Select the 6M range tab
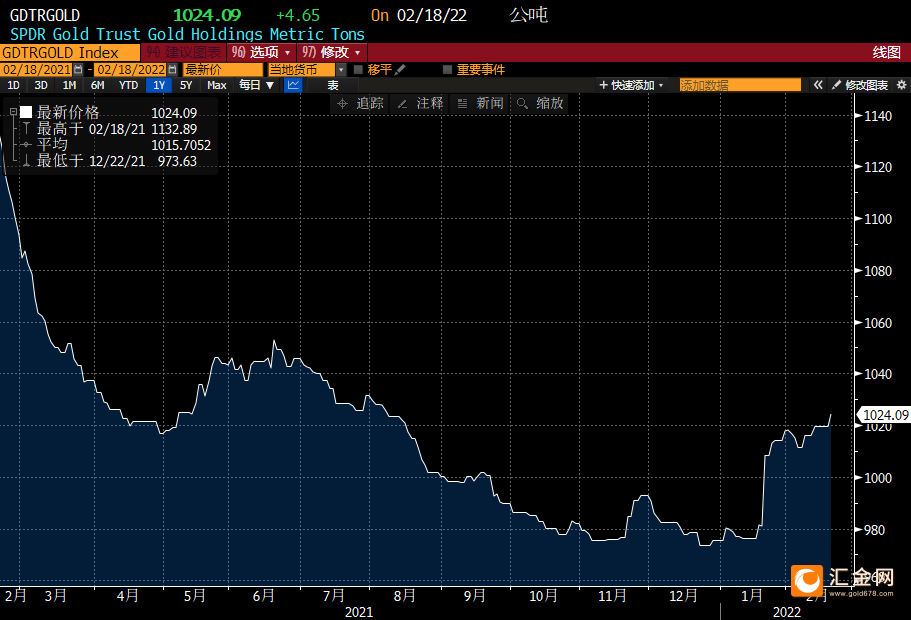The height and width of the screenshot is (620, 911). [98, 85]
